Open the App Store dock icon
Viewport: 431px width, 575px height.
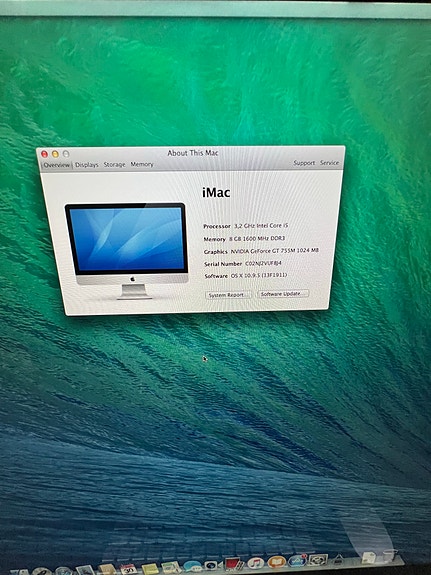pyautogui.click(x=297, y=561)
